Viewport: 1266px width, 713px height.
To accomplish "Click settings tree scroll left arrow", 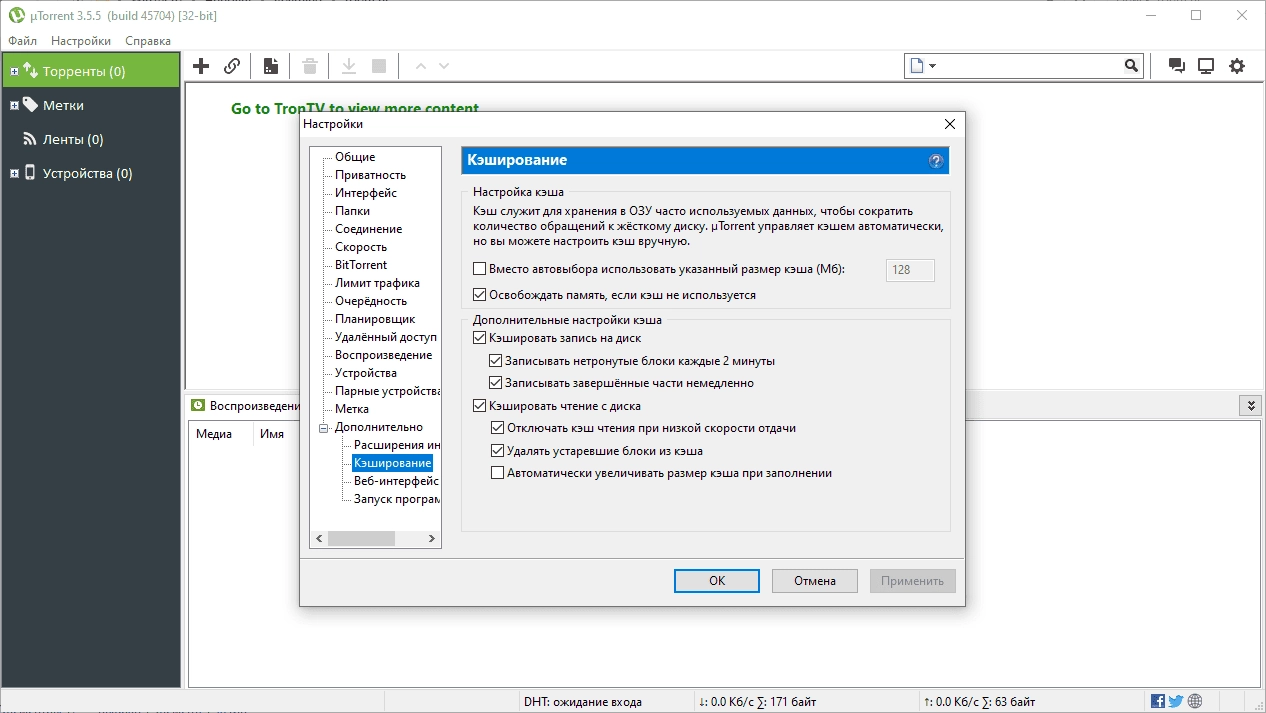I will tap(319, 538).
